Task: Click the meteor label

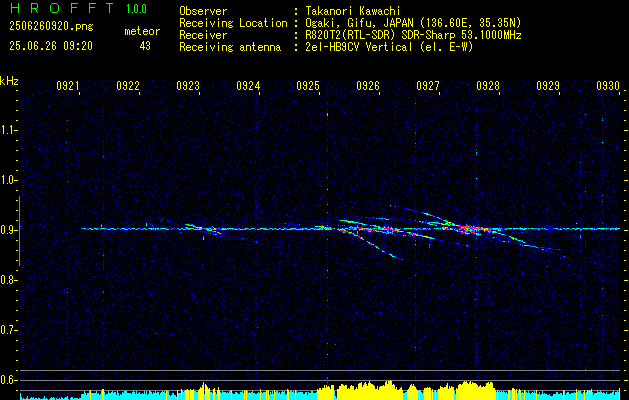Action: [142, 31]
